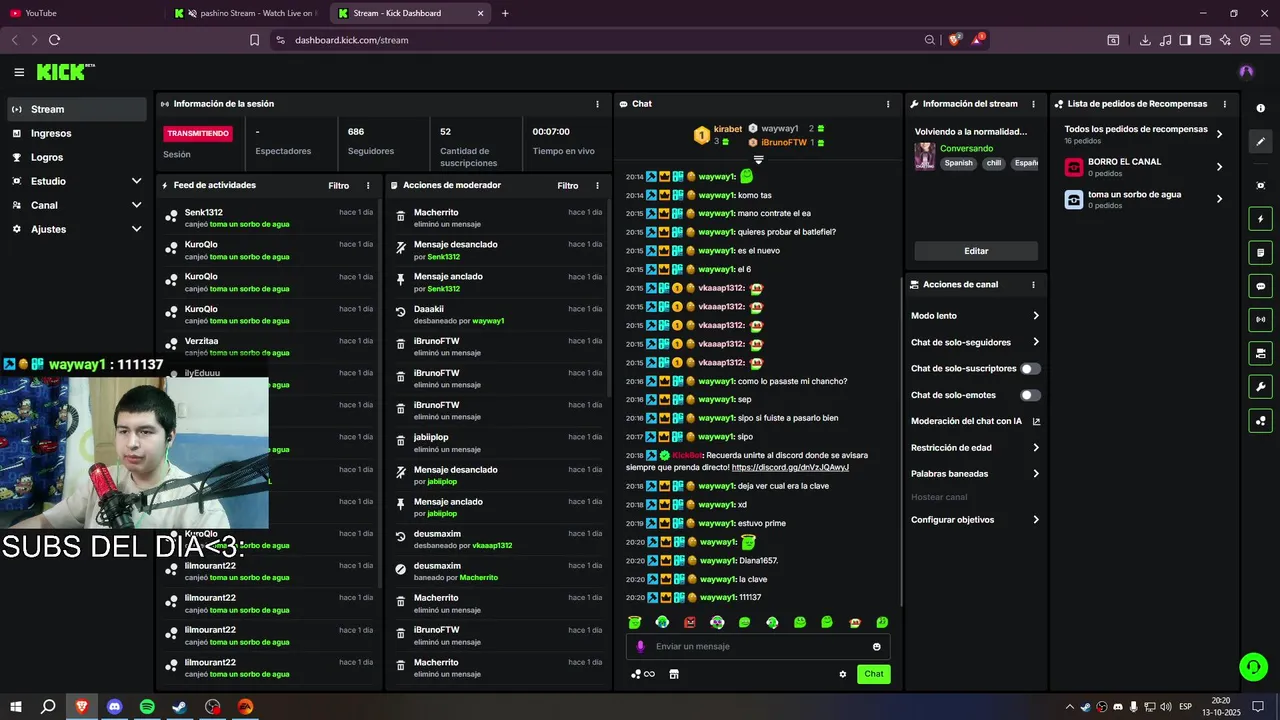
Task: Click the wrench widget icon in the right sidebar
Action: click(1260, 387)
